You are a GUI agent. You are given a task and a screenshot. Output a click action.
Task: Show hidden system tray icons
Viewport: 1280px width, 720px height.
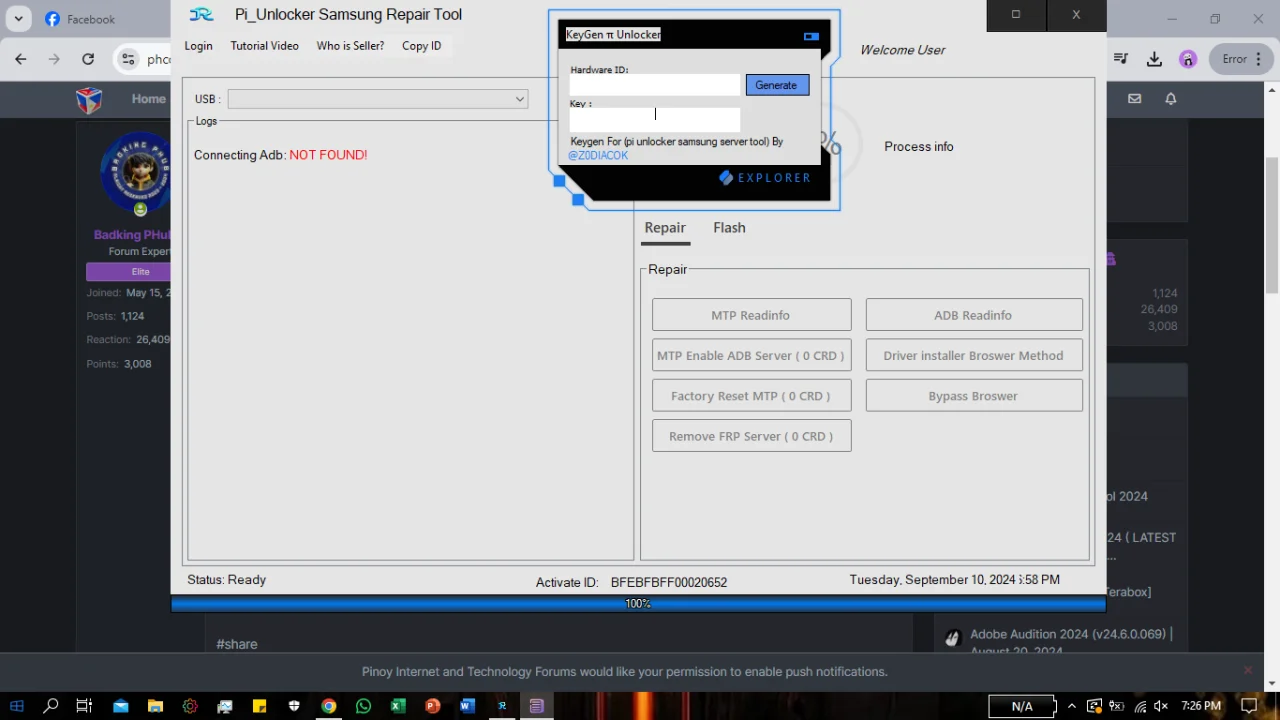[1072, 706]
